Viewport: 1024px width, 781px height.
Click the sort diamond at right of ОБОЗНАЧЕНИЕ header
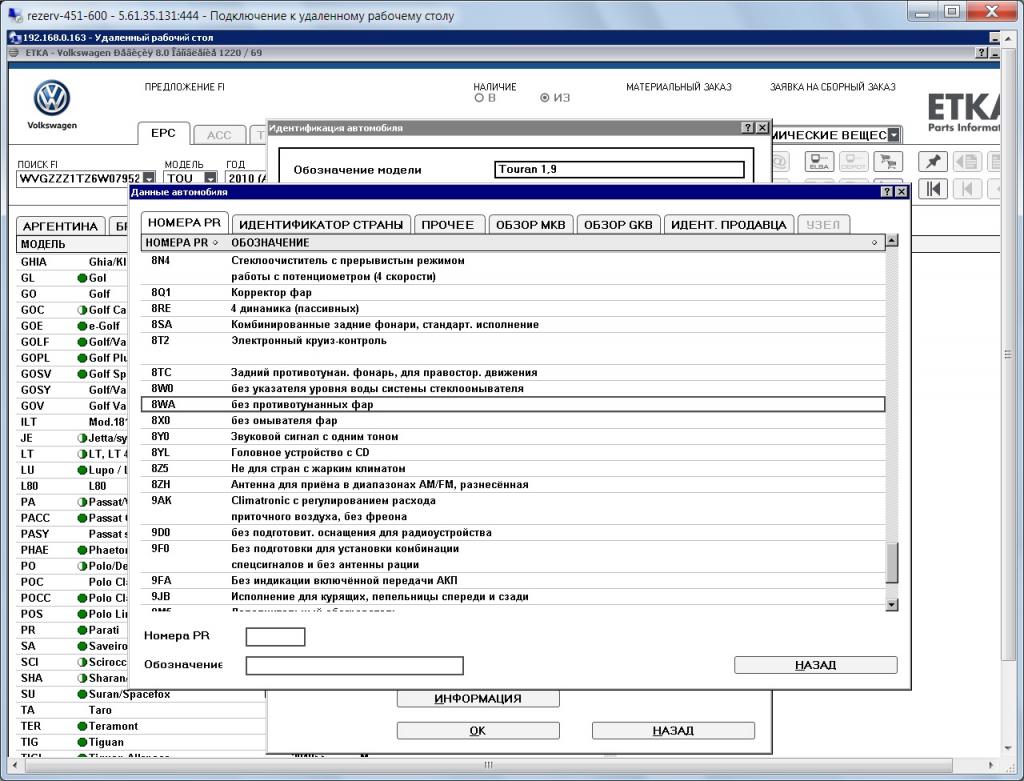[x=874, y=243]
